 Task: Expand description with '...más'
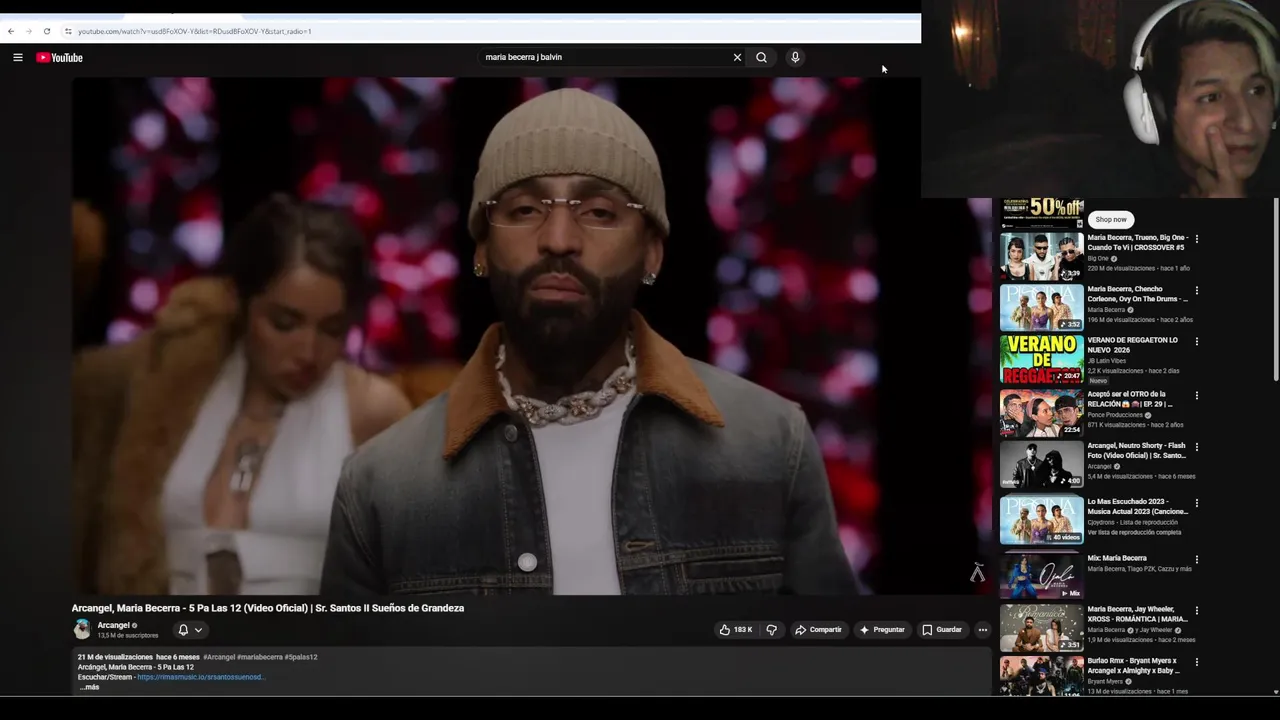pos(89,687)
